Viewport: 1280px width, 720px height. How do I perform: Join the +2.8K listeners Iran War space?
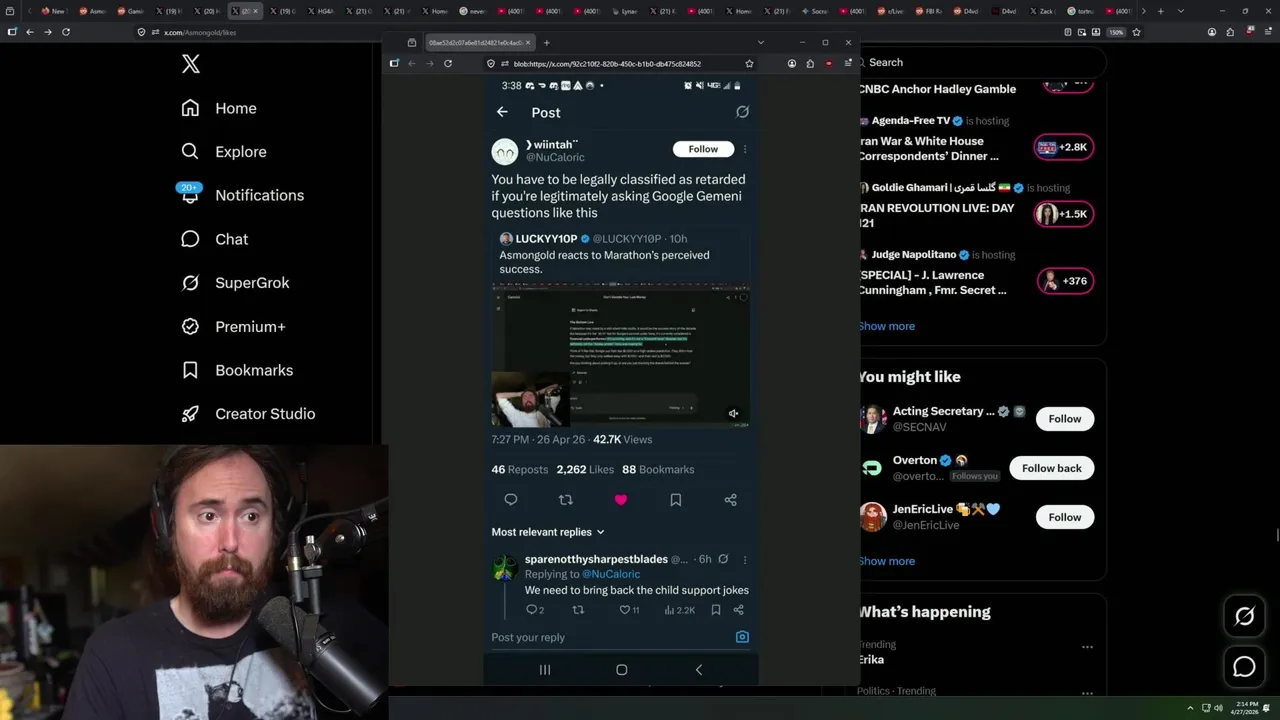(x=1064, y=147)
